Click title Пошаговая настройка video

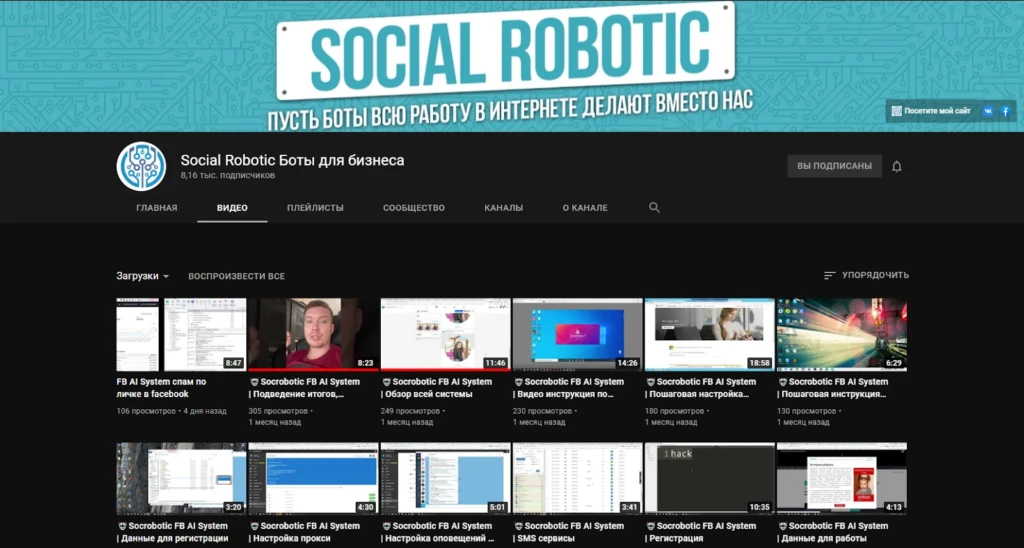coord(701,388)
